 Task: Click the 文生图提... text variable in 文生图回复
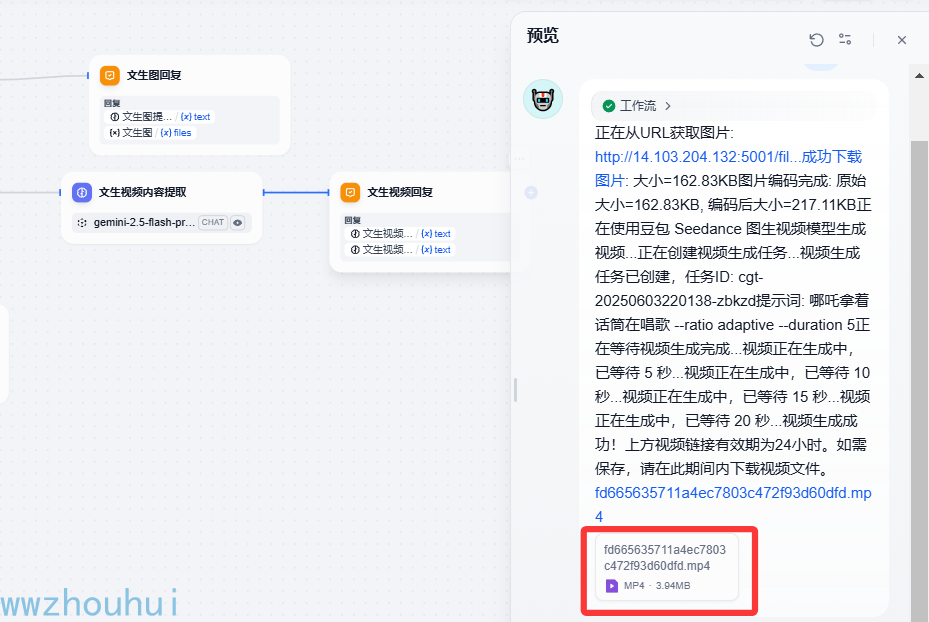(160, 117)
